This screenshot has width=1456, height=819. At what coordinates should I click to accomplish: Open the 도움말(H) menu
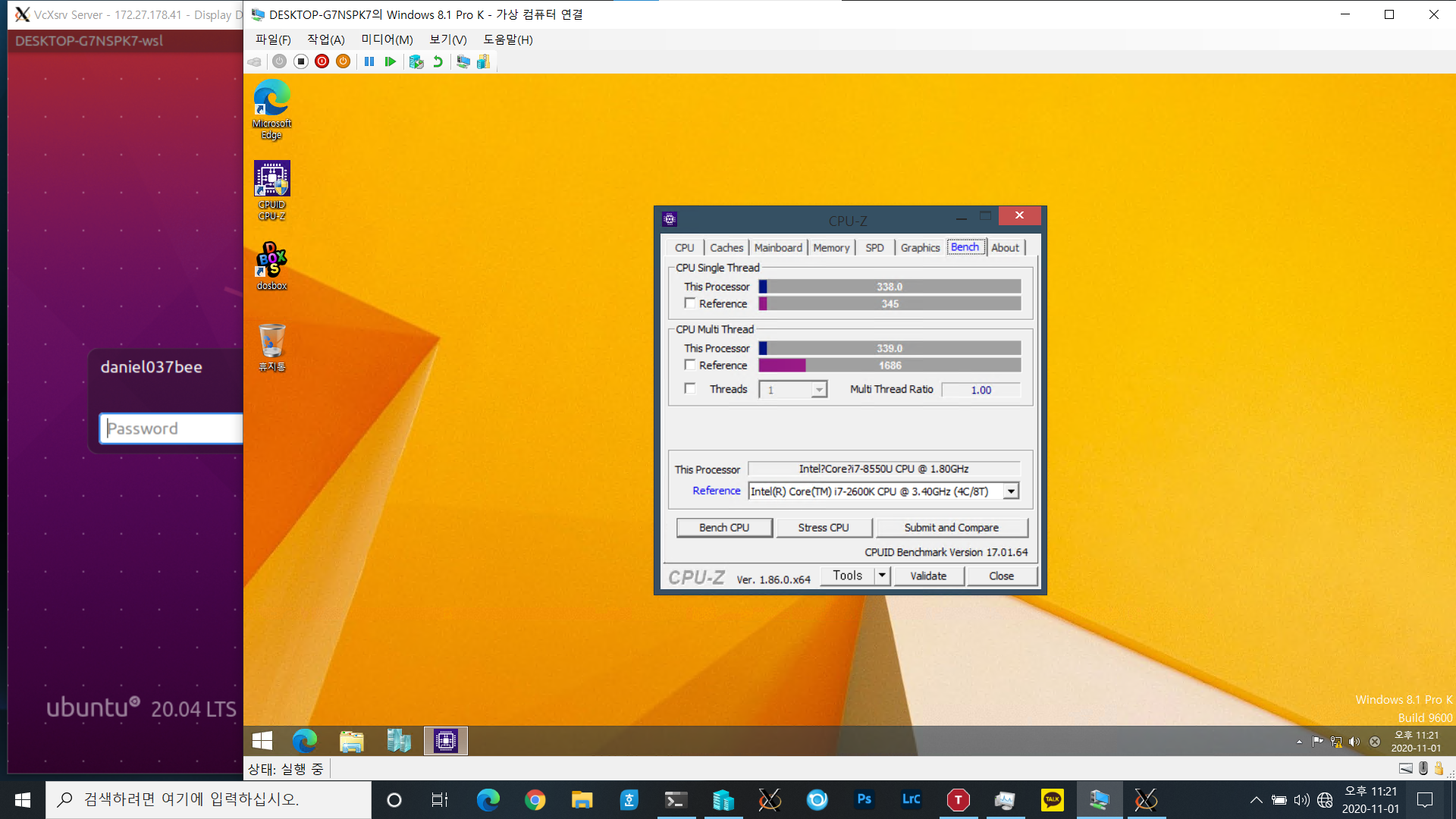click(508, 39)
